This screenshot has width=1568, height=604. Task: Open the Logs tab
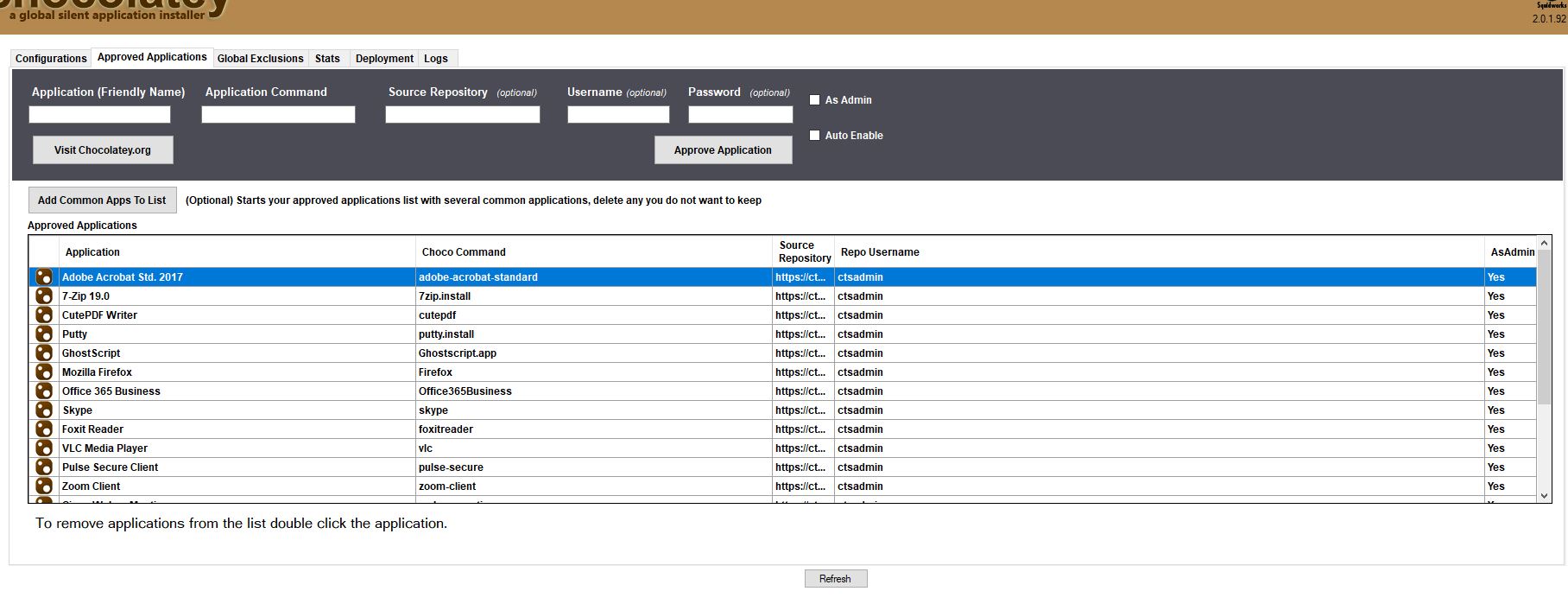tap(436, 59)
